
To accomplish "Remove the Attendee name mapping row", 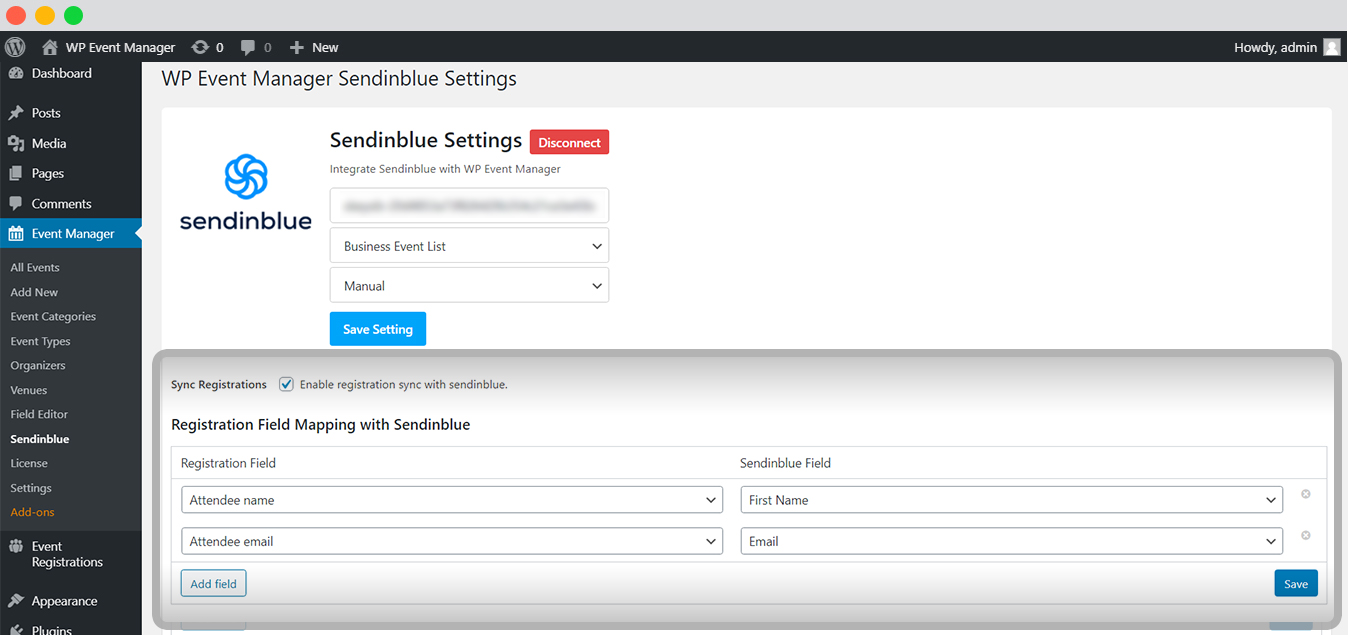I will [x=1305, y=494].
